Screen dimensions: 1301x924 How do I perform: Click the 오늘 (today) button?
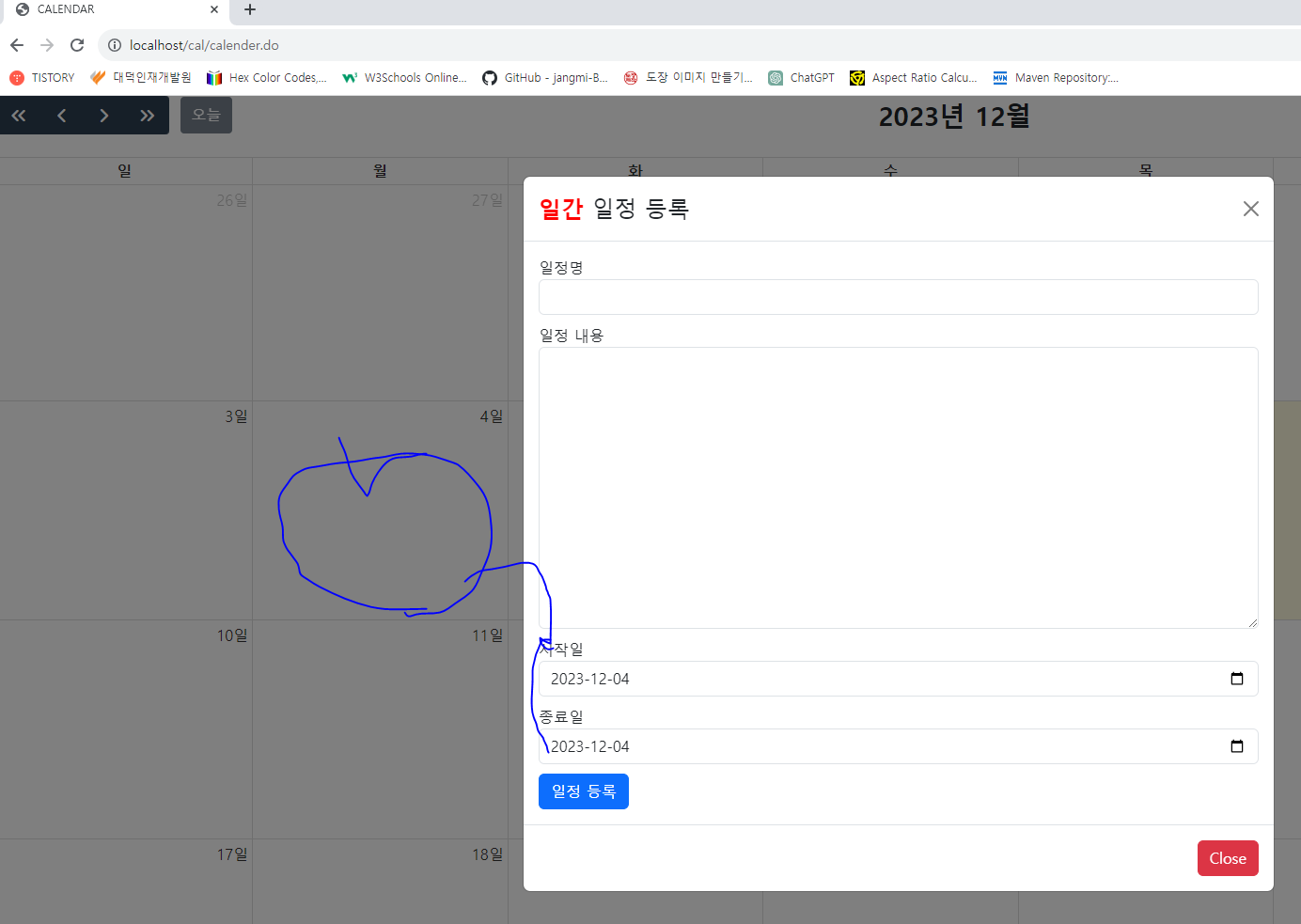(206, 115)
